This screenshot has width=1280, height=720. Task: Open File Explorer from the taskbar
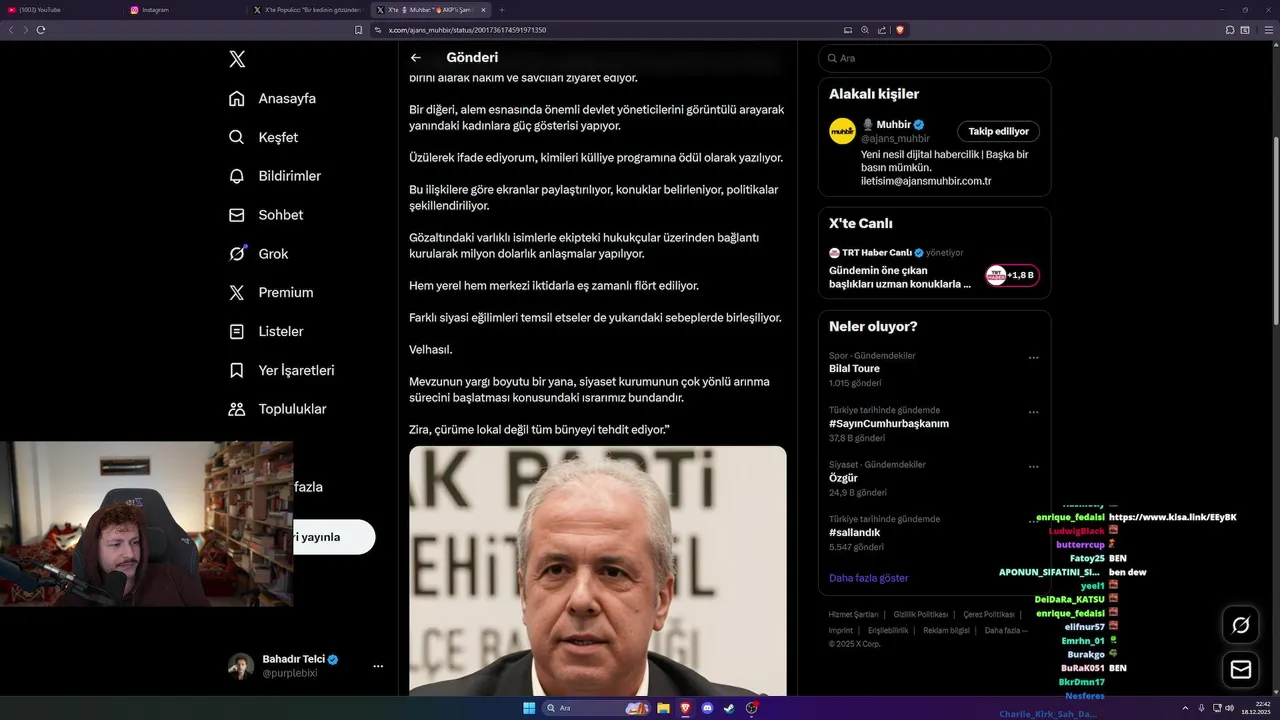click(663, 708)
